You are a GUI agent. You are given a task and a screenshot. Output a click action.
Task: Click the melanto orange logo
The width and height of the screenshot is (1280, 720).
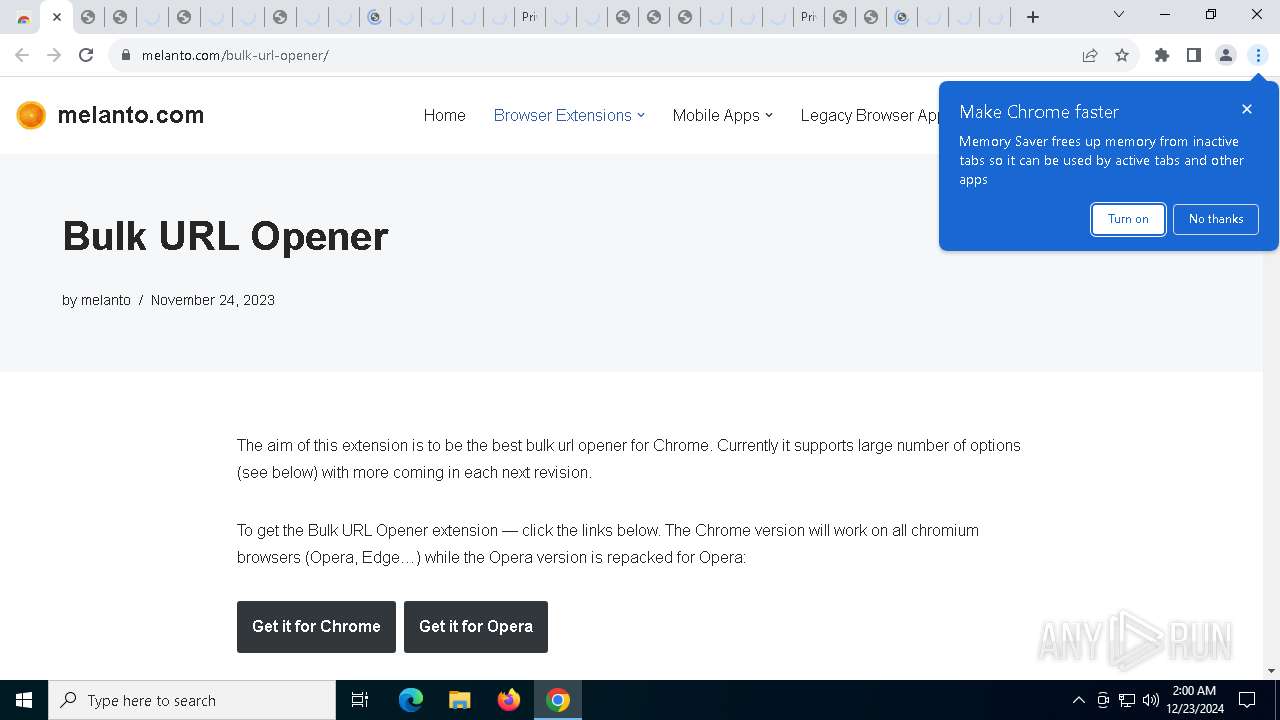click(x=31, y=115)
